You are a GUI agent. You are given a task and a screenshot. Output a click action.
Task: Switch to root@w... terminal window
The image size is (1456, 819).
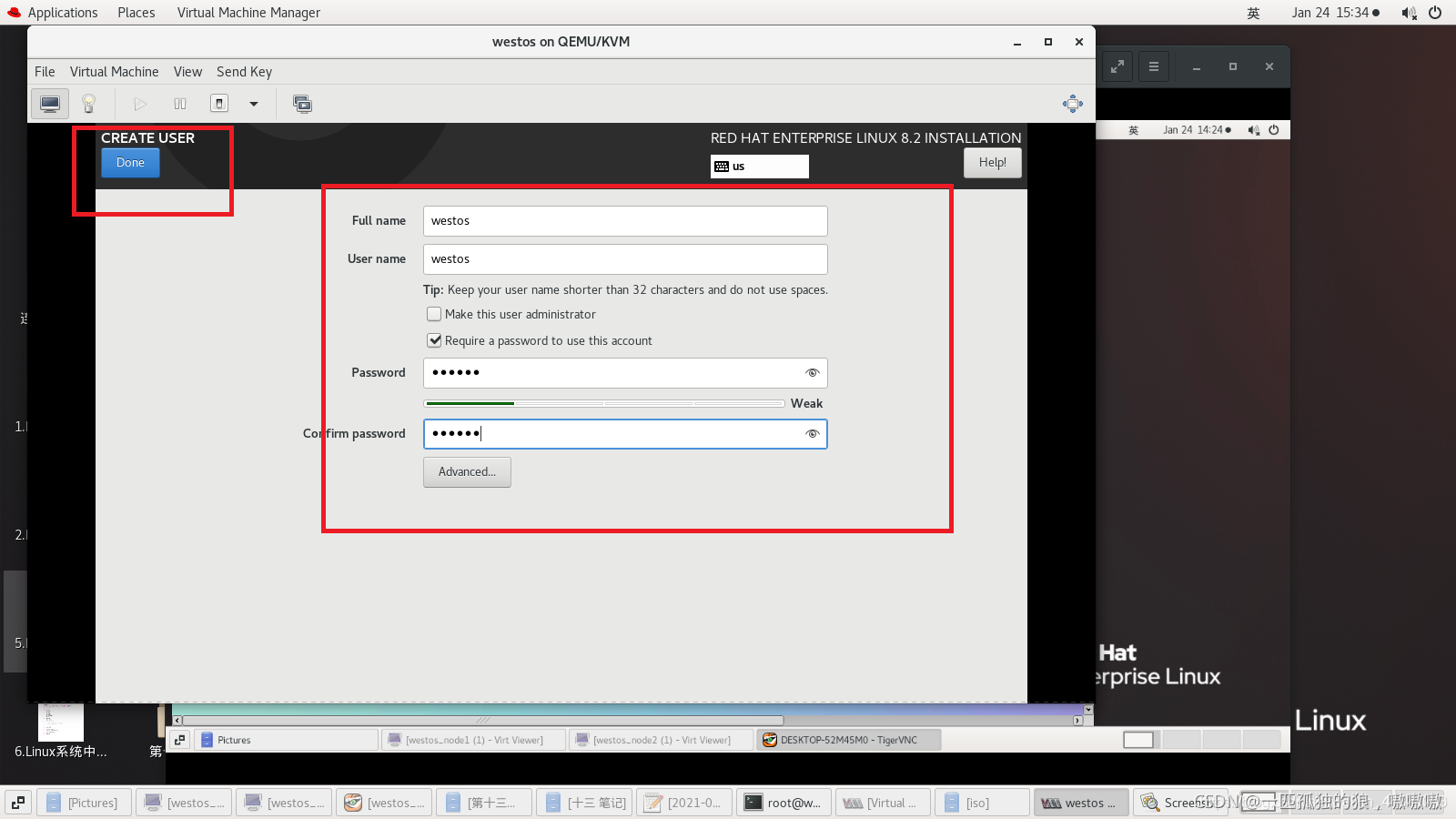pos(784,803)
